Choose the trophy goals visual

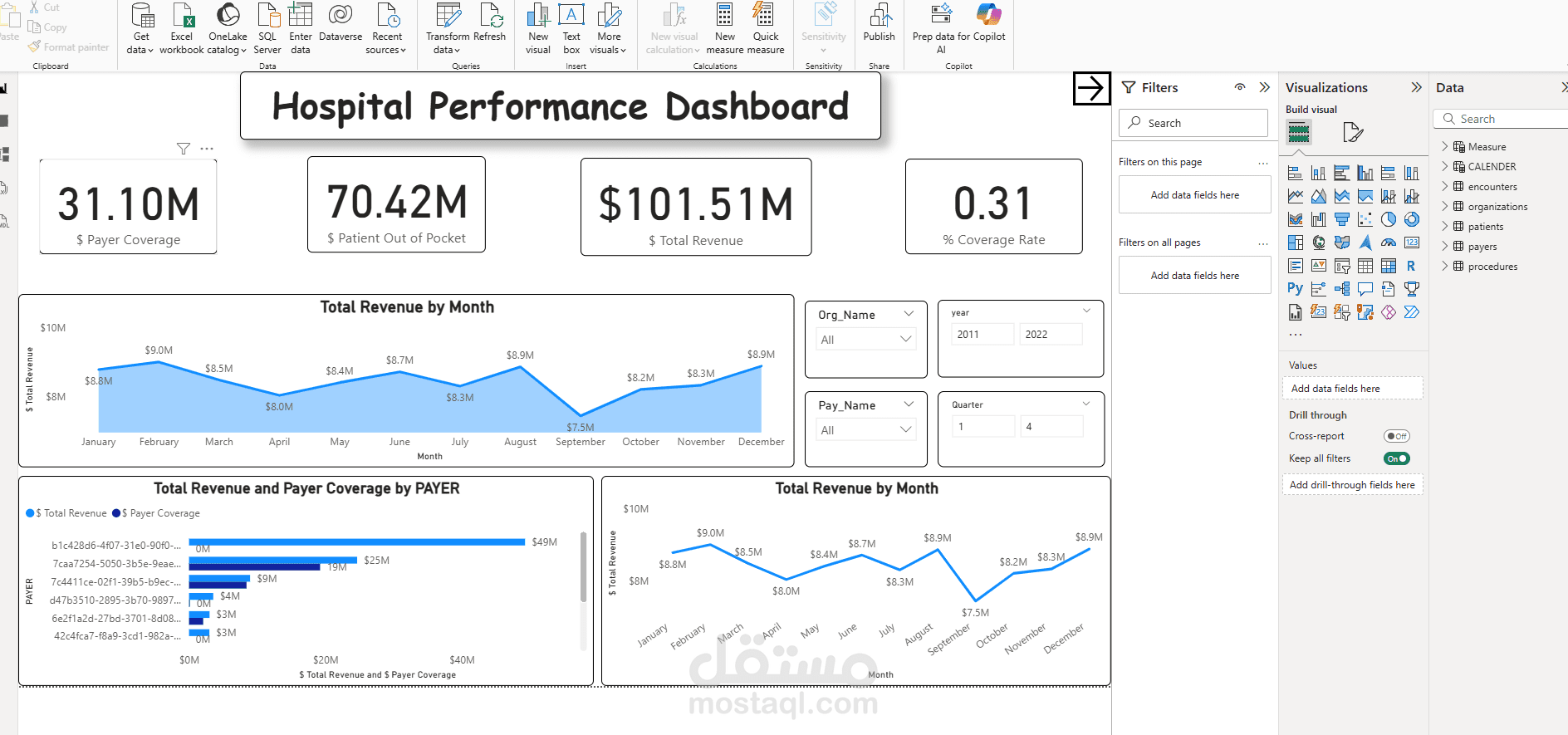tap(1411, 289)
